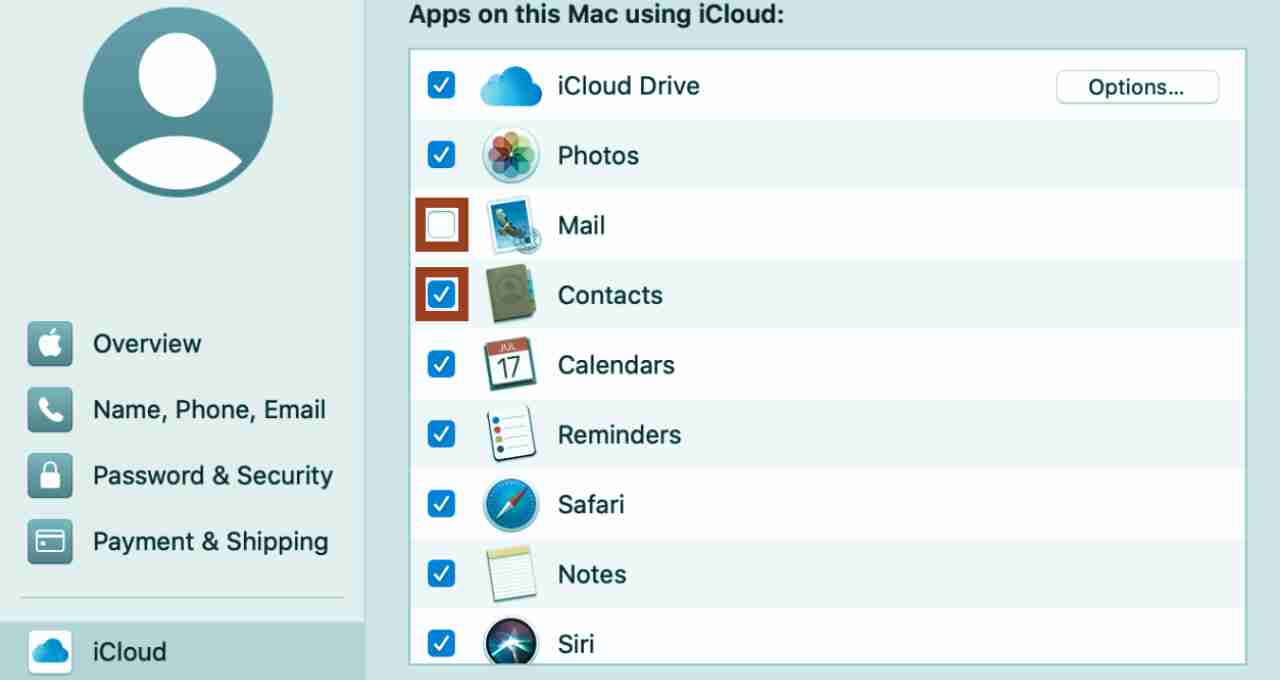The width and height of the screenshot is (1280, 680).
Task: Click the user profile avatar picture
Action: coord(178,101)
